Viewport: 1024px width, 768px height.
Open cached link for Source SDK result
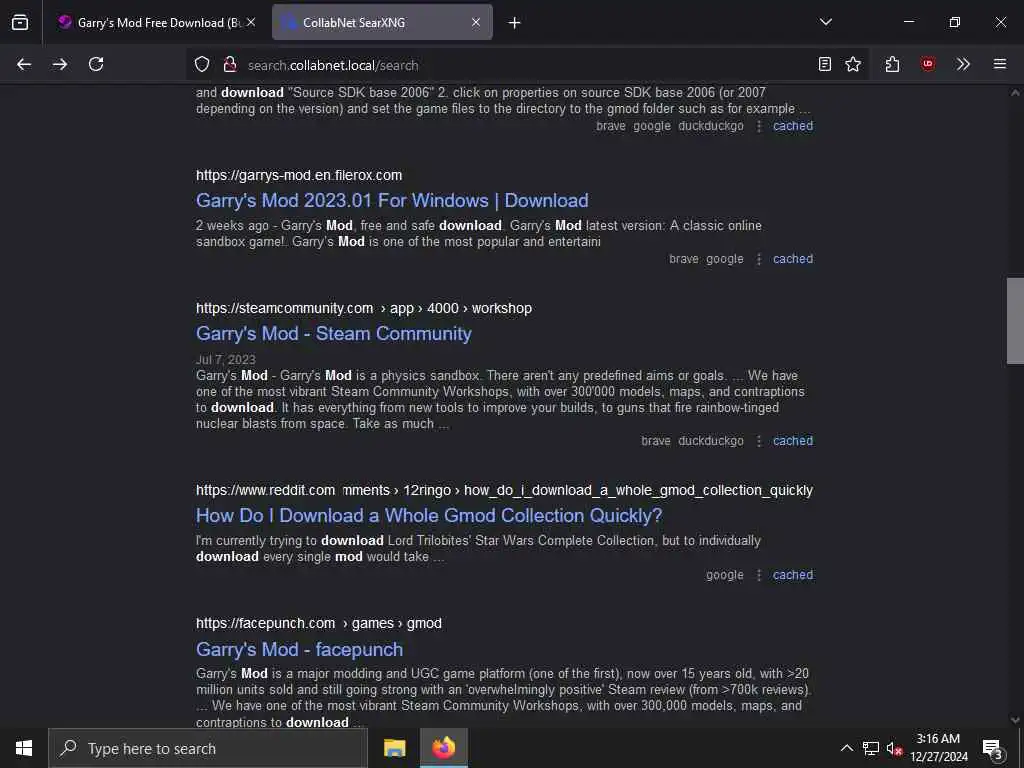point(793,126)
